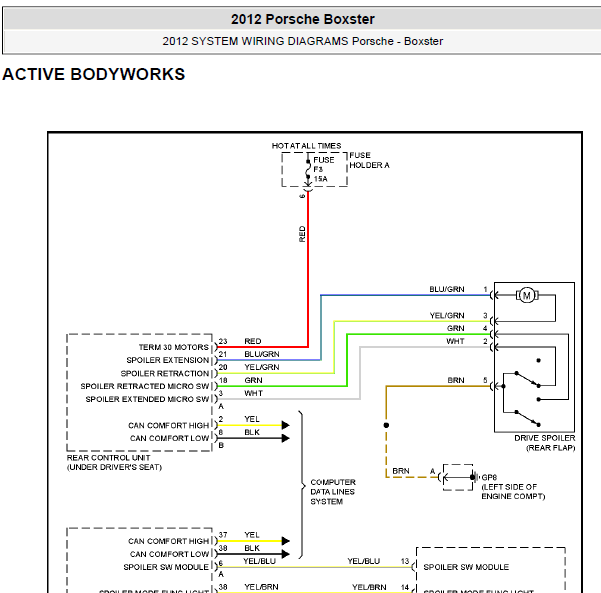The height and width of the screenshot is (593, 601).
Task: Click "SPOILER SW MODULE" label at pin 6
Action: (x=166, y=567)
